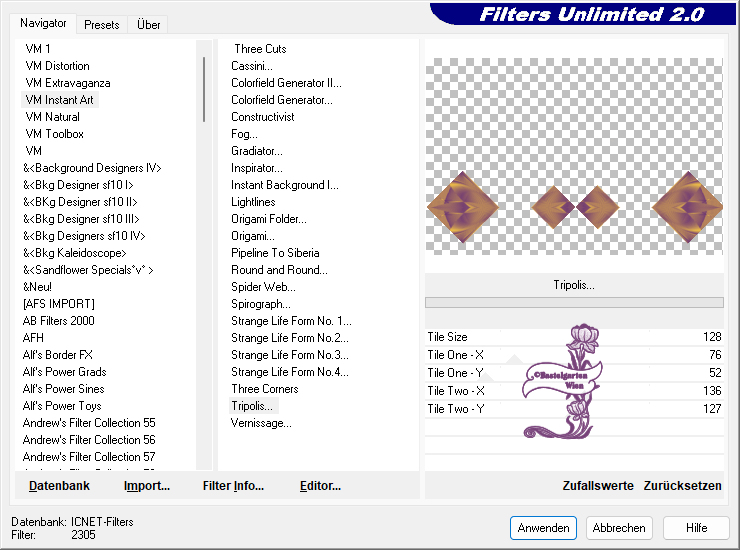Select VM Instant Art category
740x550 pixels.
(59, 100)
